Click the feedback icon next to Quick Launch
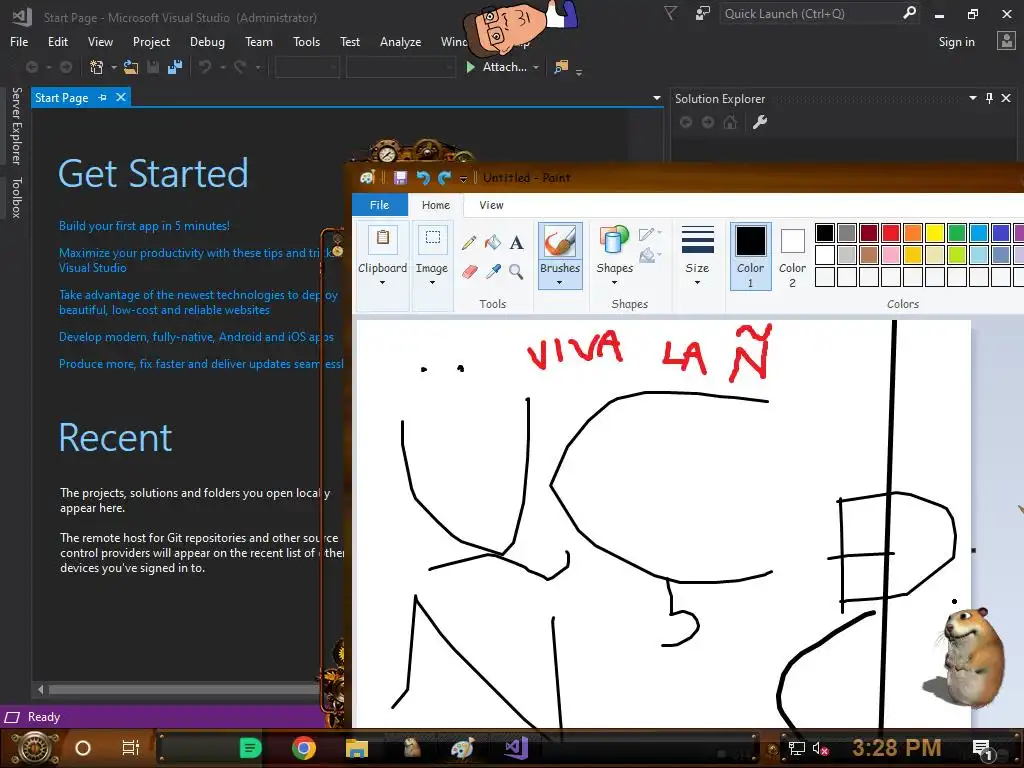The image size is (1024, 768). (703, 13)
